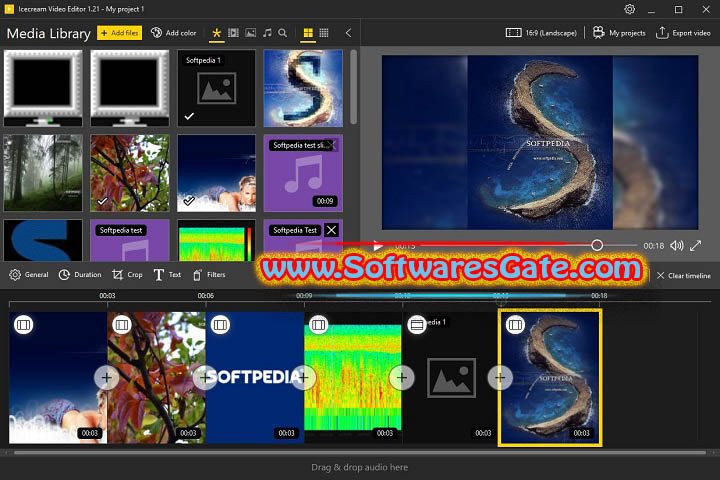This screenshot has height=480, width=720.
Task: Expand the preview to fullscreen
Action: click(x=696, y=246)
